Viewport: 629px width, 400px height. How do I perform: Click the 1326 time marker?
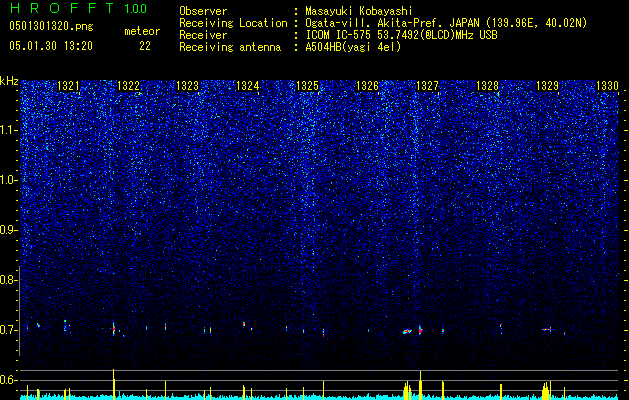coord(367,86)
